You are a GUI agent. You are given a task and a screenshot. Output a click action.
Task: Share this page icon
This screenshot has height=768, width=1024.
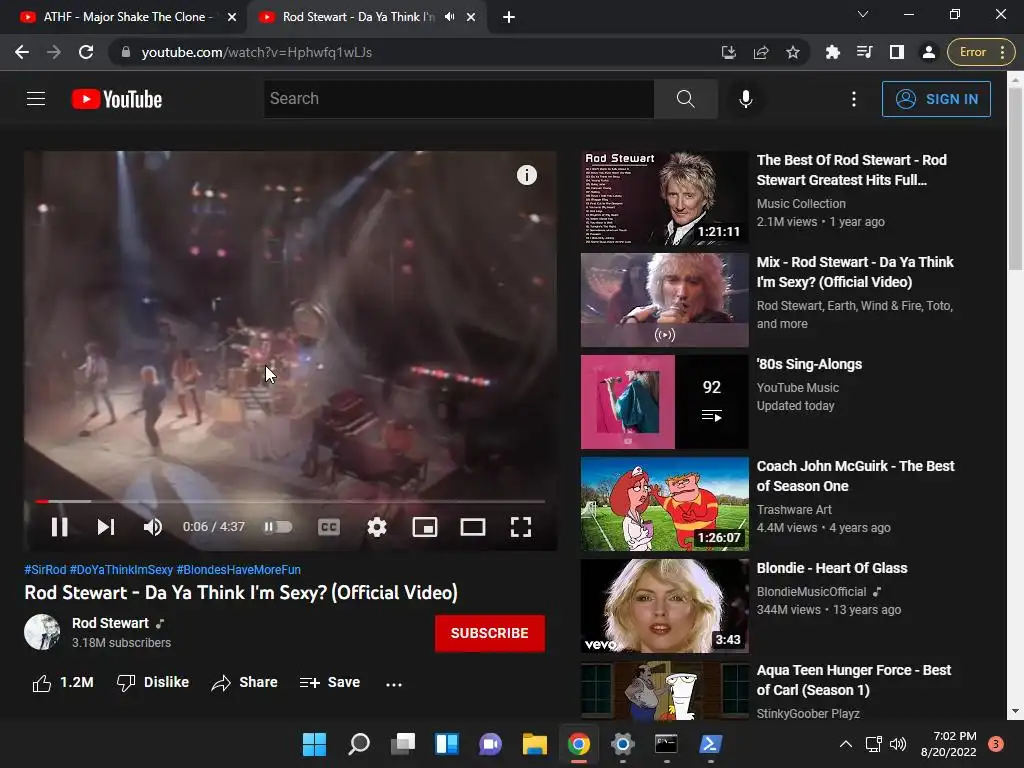tap(761, 52)
